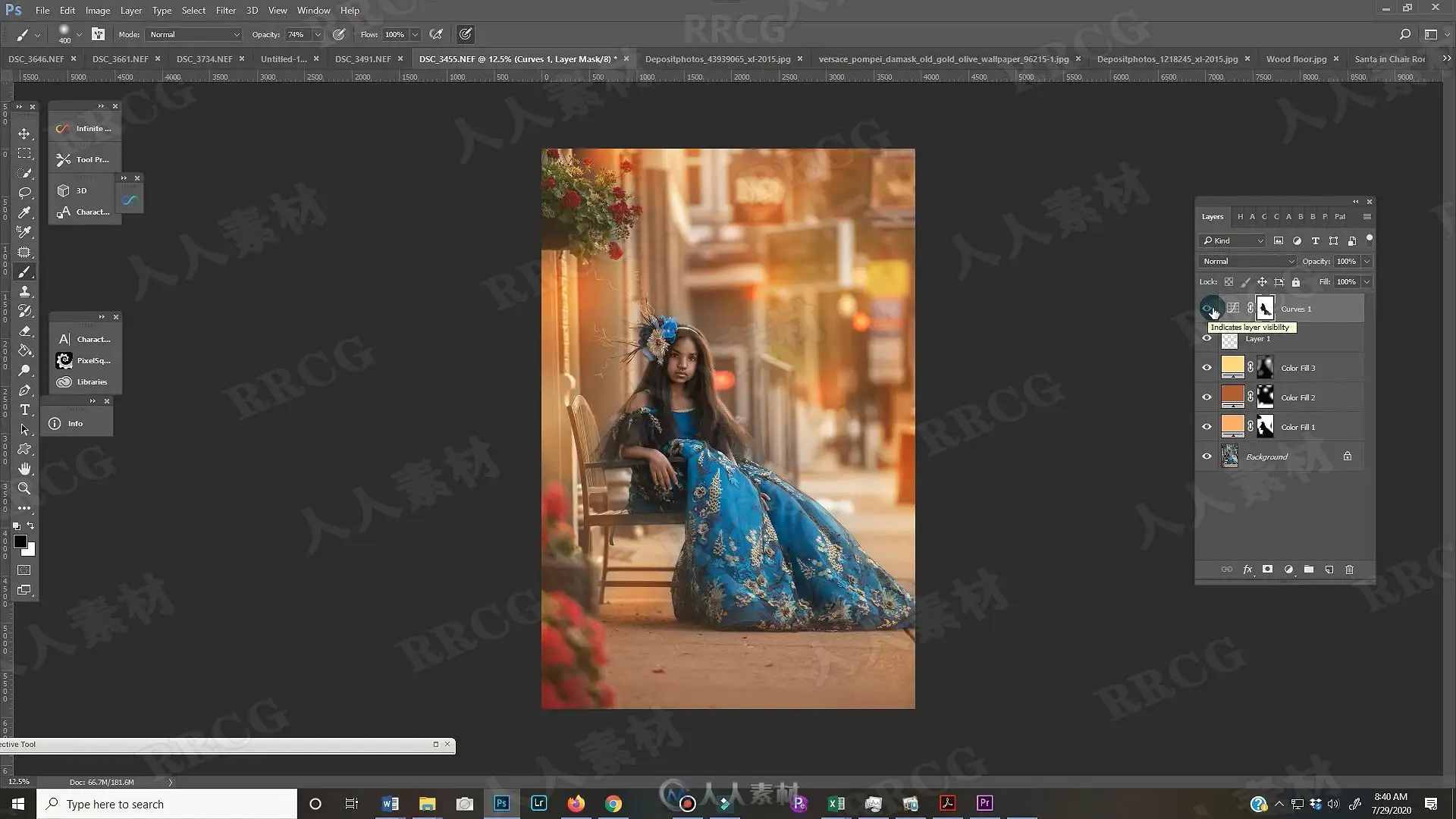1456x819 pixels.
Task: Hide the Color Fill 1 layer
Action: [1207, 427]
